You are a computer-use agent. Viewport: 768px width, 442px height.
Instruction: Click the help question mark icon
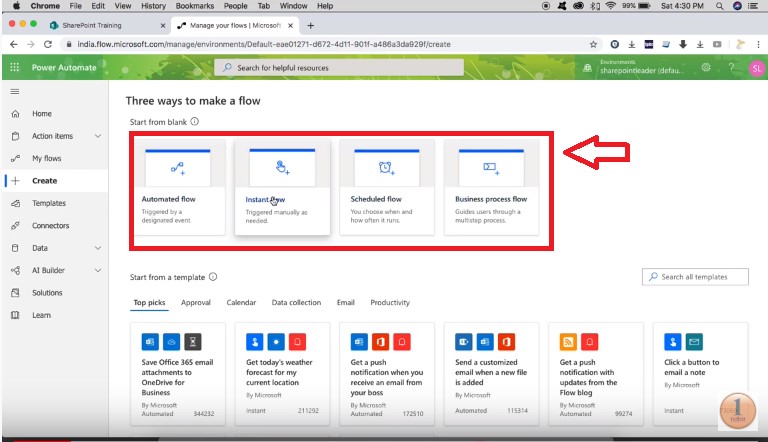tap(731, 67)
